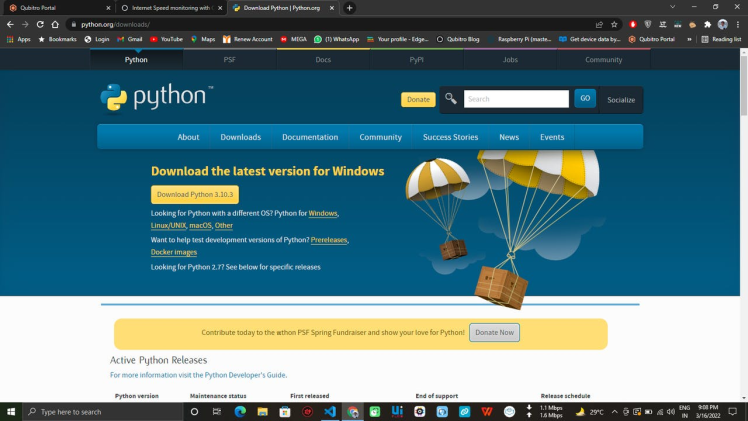Open the taskbar volume control
This screenshot has width=748, height=421.
[x=671, y=411]
